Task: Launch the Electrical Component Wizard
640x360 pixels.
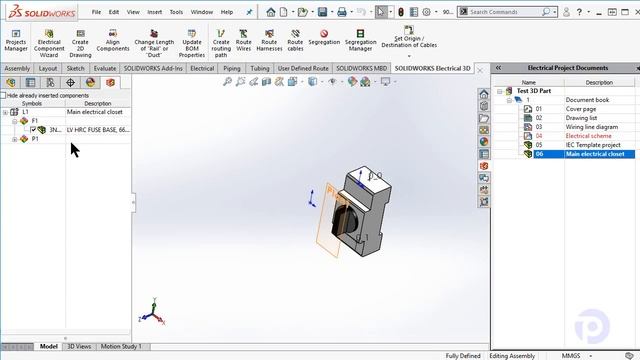Action: point(49,43)
